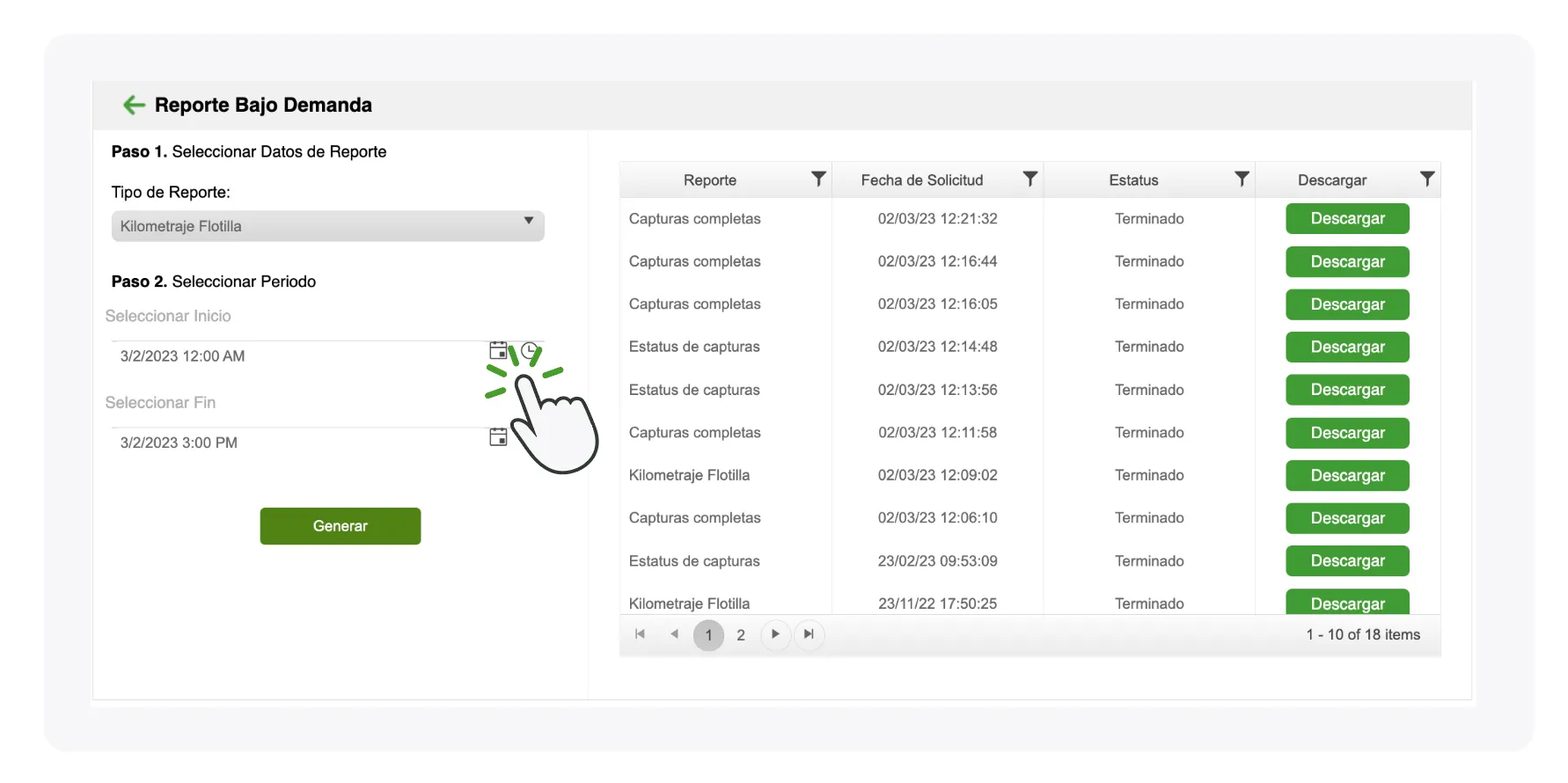Download the report requested at 12:14:48
Viewport: 1568px width, 783px height.
coord(1347,347)
